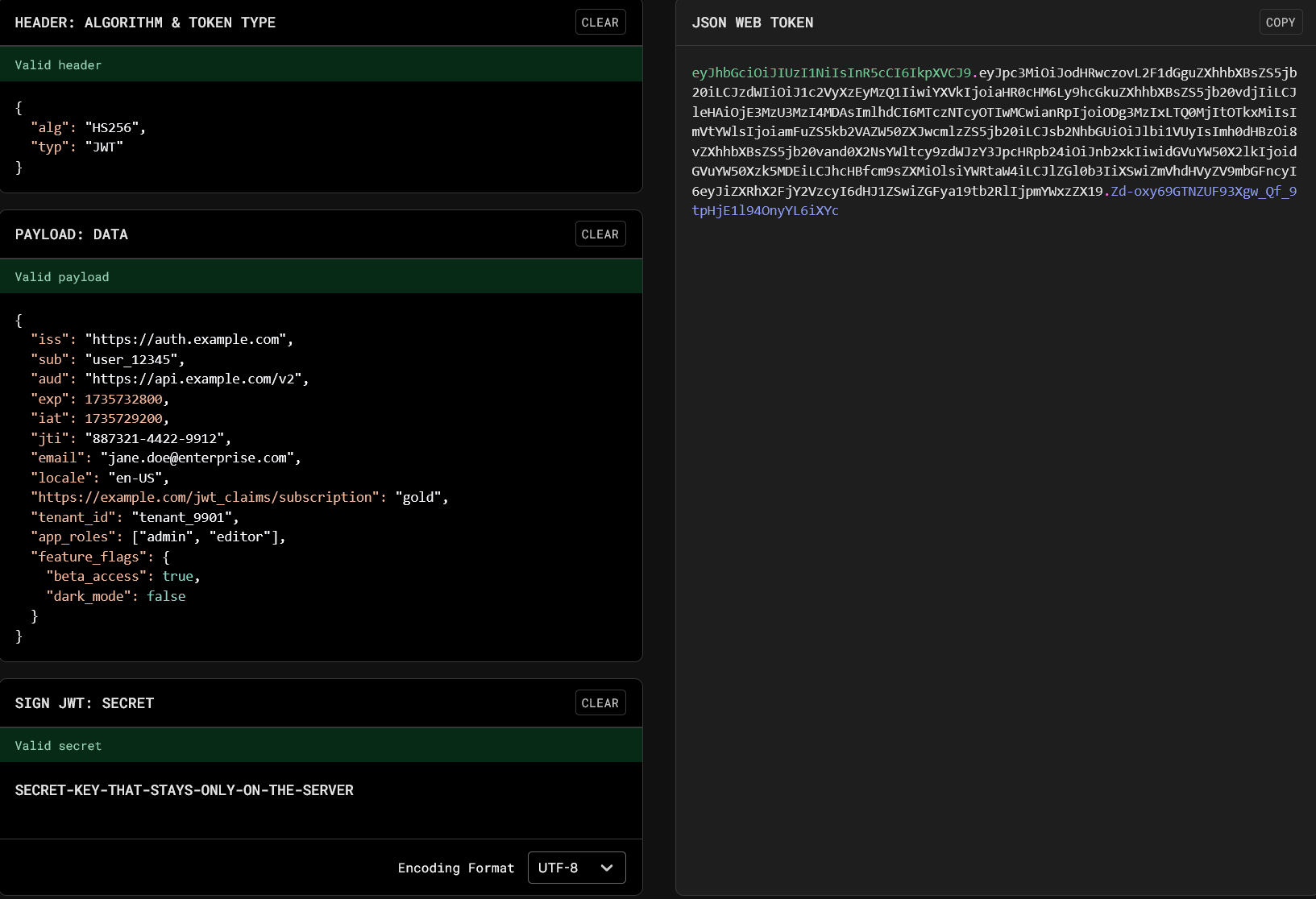Clear the signing secret

(600, 702)
